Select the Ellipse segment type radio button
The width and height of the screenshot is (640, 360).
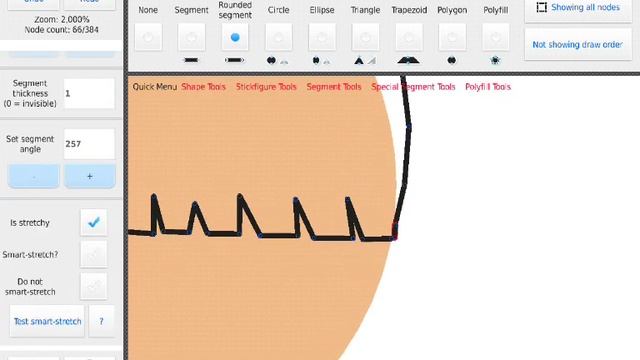click(322, 37)
